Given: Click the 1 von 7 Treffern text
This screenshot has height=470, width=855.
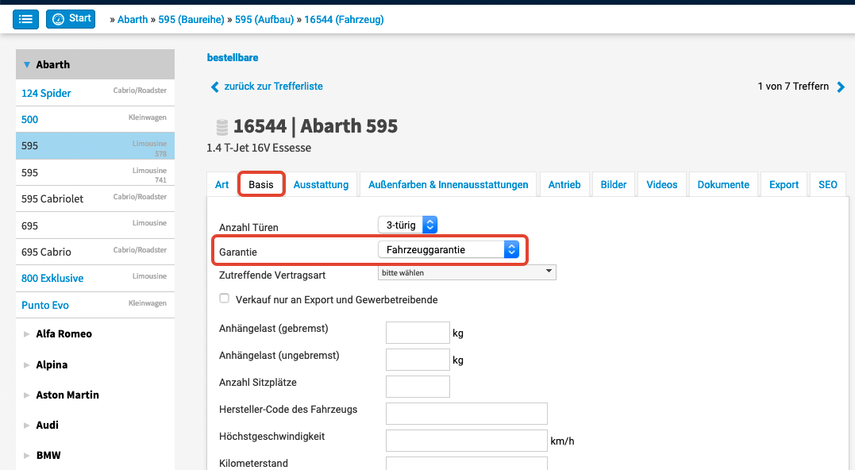Looking at the screenshot, I should tap(793, 86).
